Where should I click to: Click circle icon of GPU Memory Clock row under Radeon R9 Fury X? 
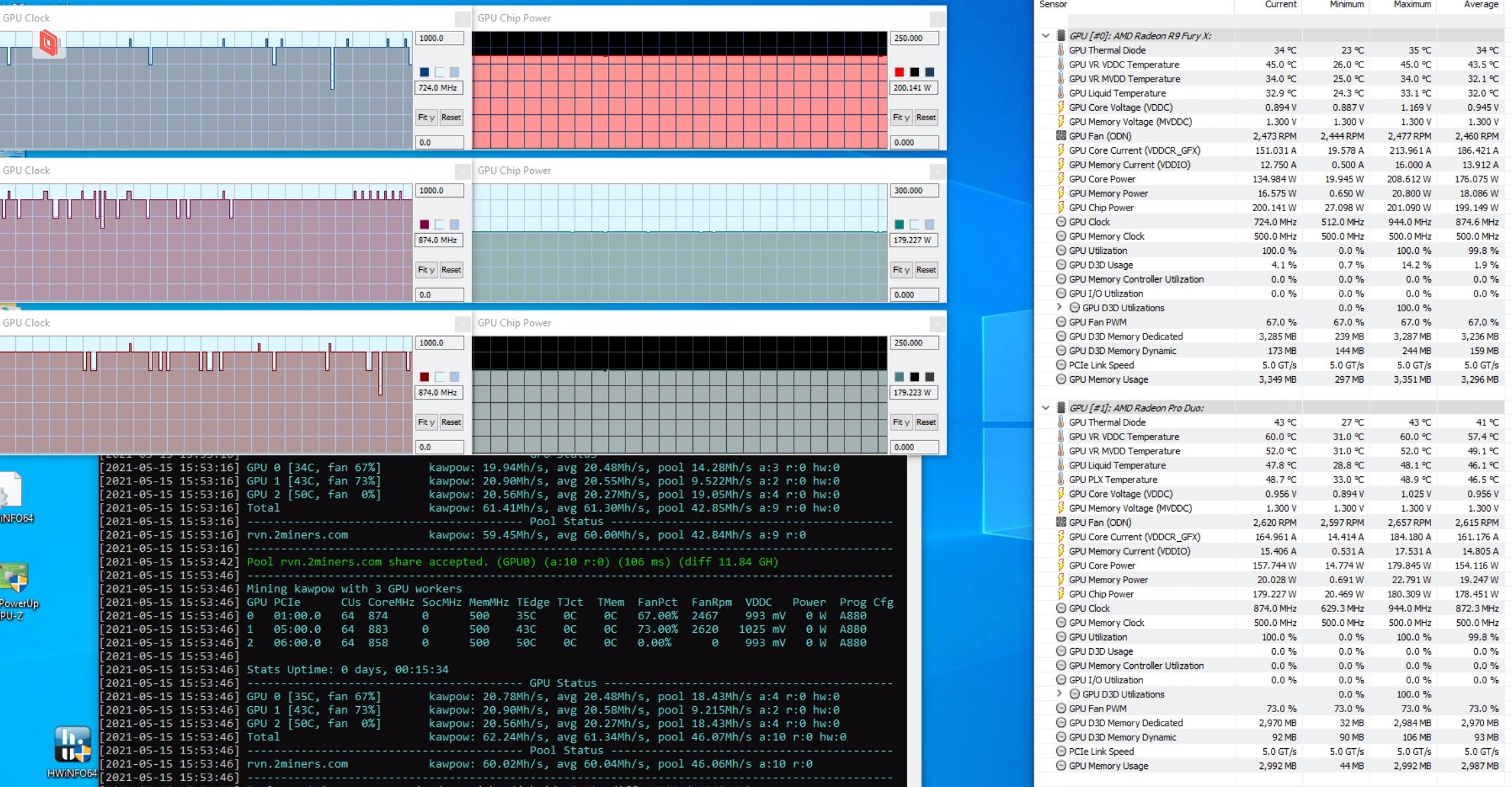click(1060, 236)
